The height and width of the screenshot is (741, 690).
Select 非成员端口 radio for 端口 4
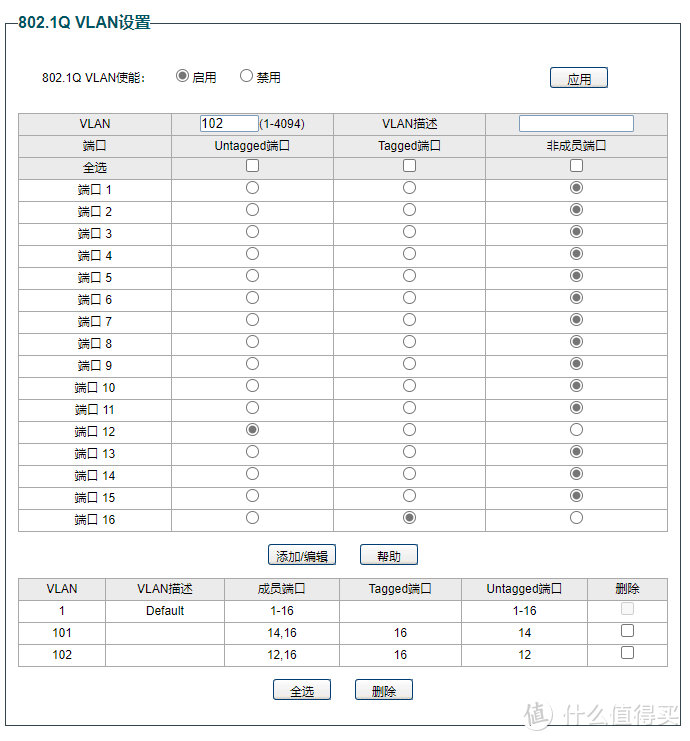point(576,254)
